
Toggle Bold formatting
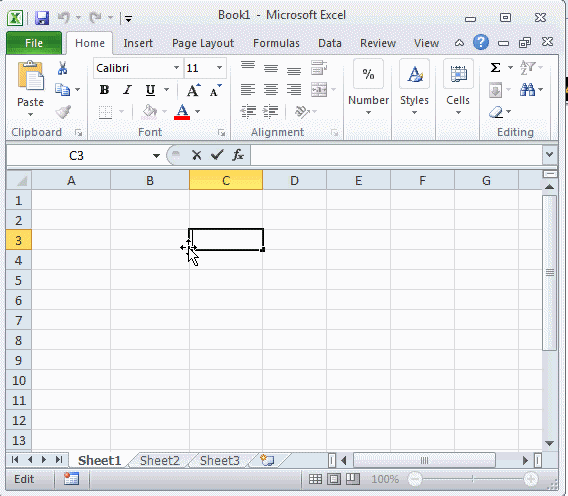pyautogui.click(x=104, y=90)
